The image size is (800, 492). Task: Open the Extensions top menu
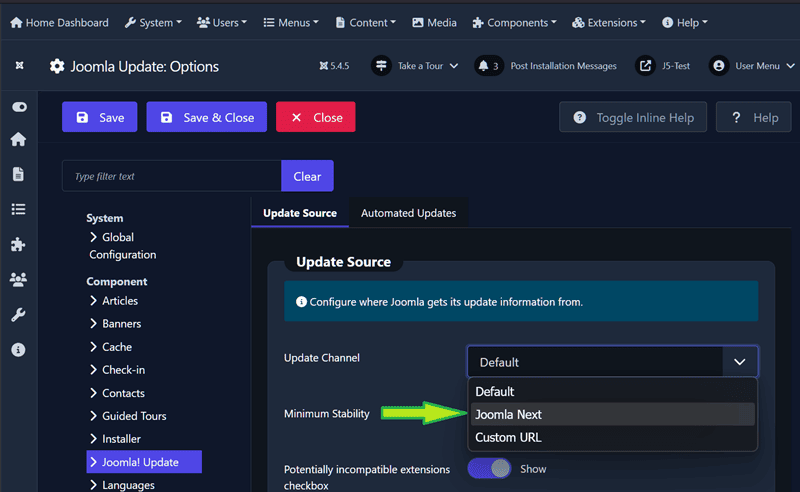[x=609, y=22]
